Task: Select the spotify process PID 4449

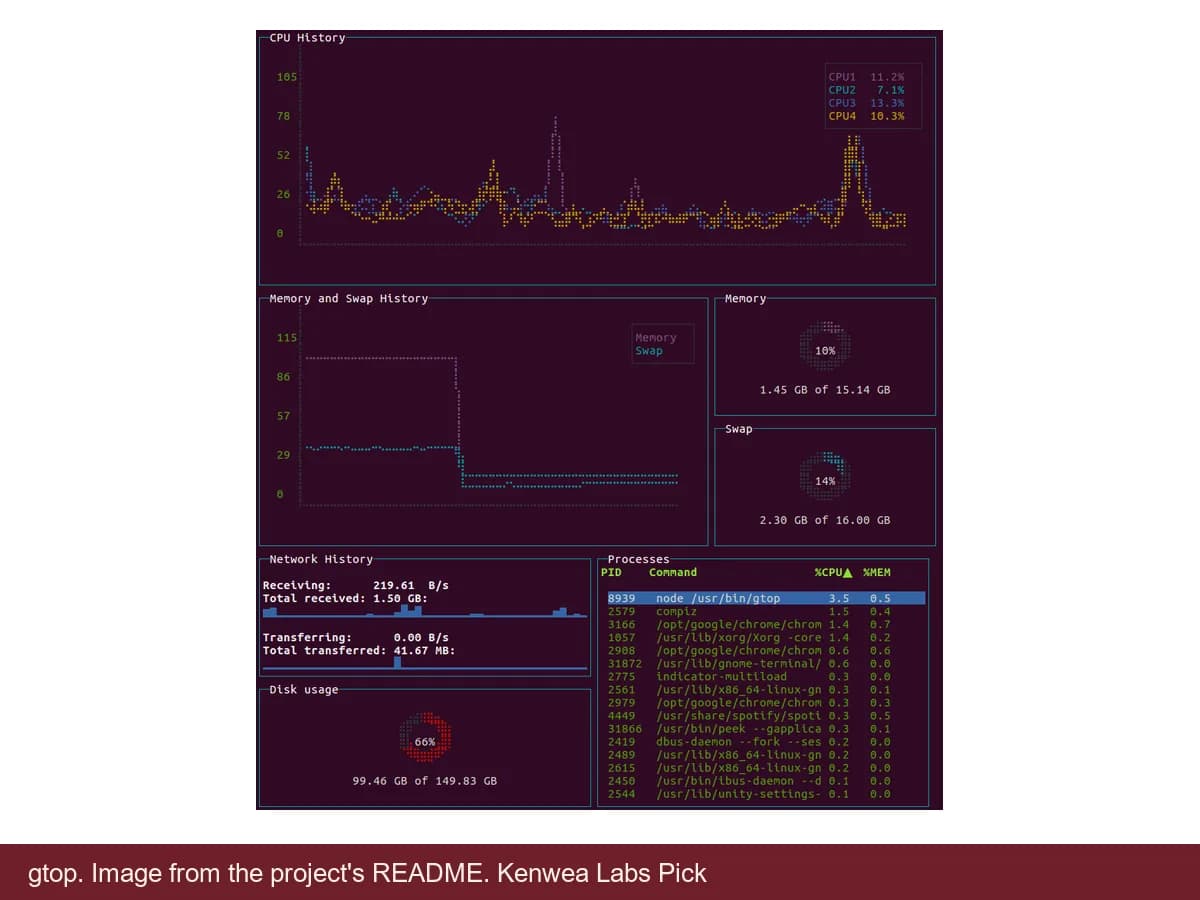Action: 766,716
